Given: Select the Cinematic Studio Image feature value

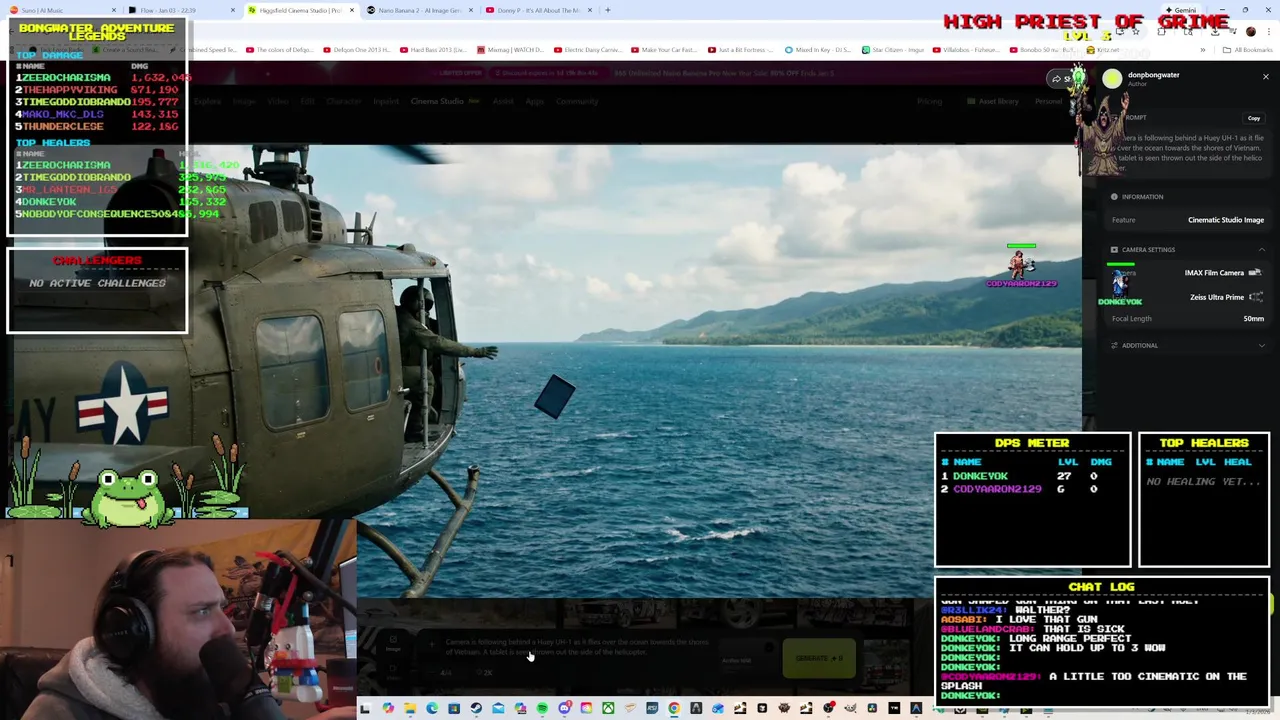Looking at the screenshot, I should (1225, 220).
